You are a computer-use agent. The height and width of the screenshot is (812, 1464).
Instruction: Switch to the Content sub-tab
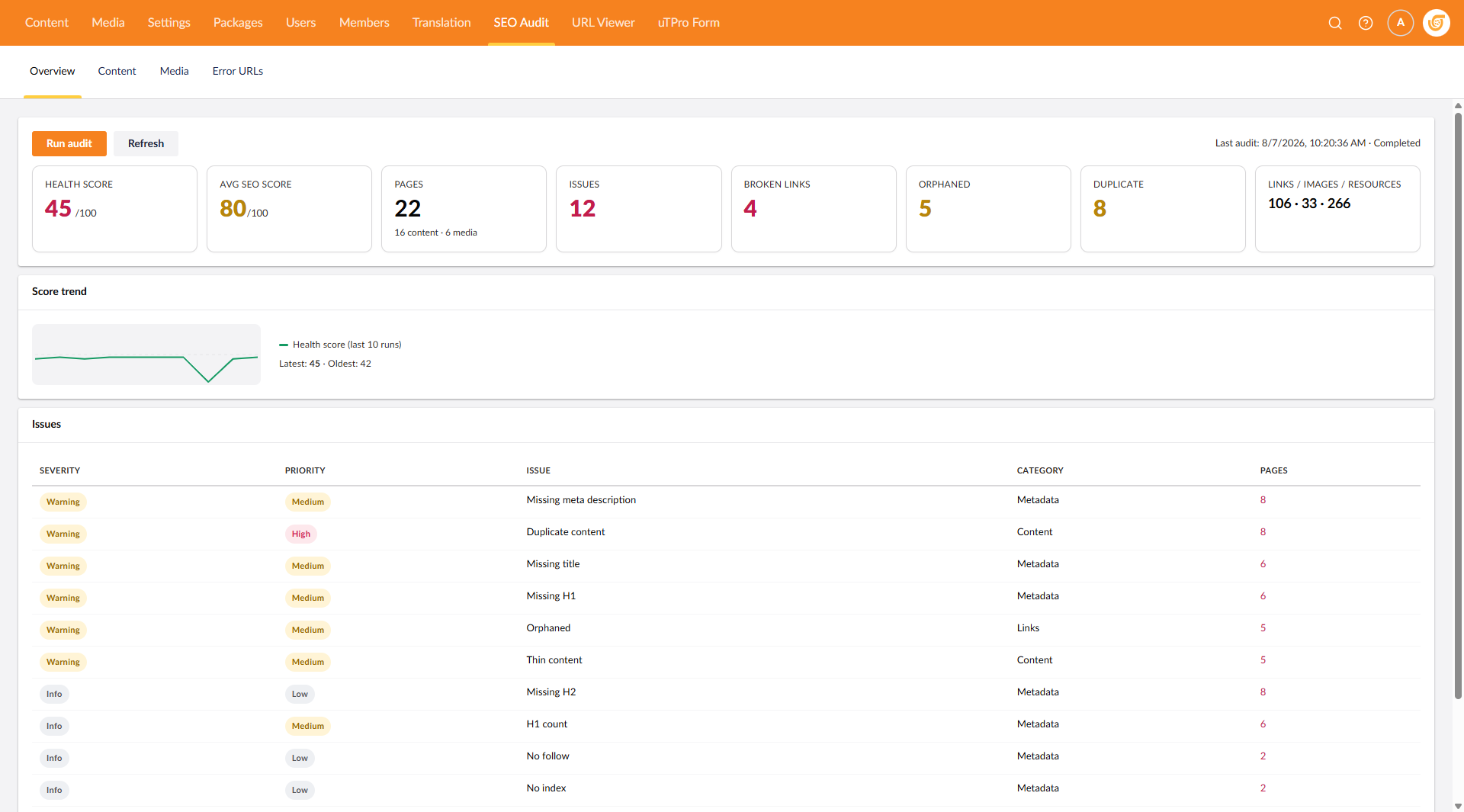[x=117, y=71]
